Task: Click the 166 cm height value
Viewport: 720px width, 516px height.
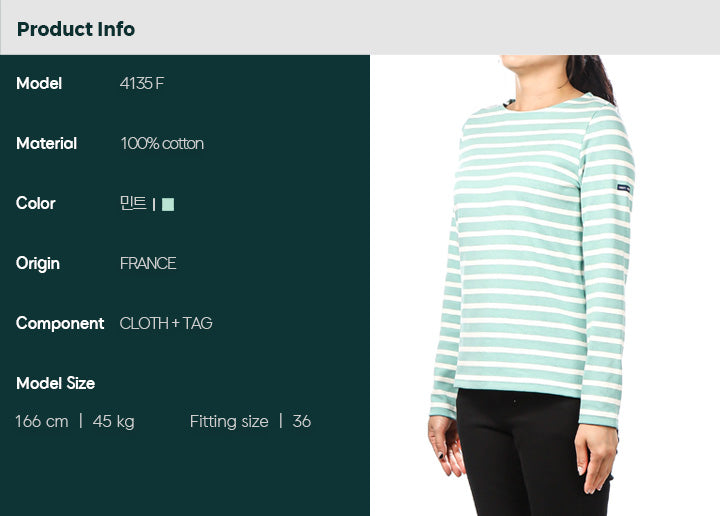Action: [42, 421]
